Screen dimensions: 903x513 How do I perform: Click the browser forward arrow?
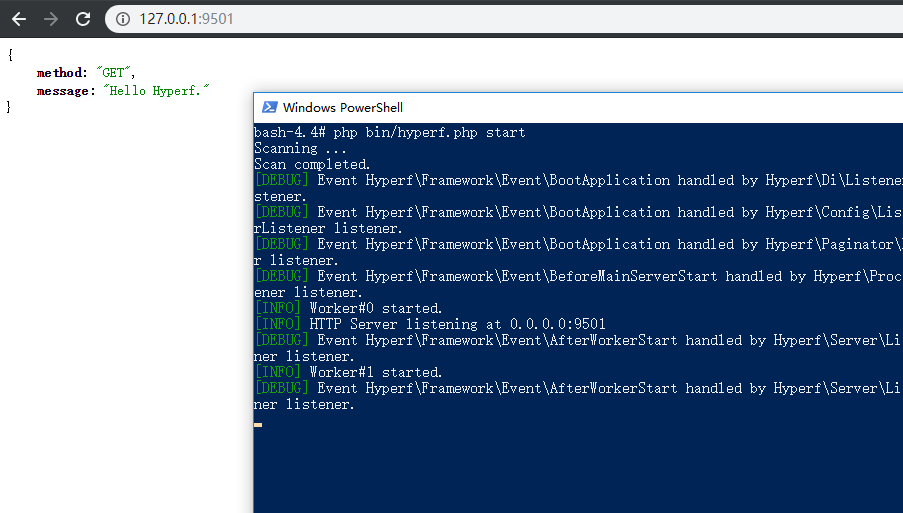point(51,19)
